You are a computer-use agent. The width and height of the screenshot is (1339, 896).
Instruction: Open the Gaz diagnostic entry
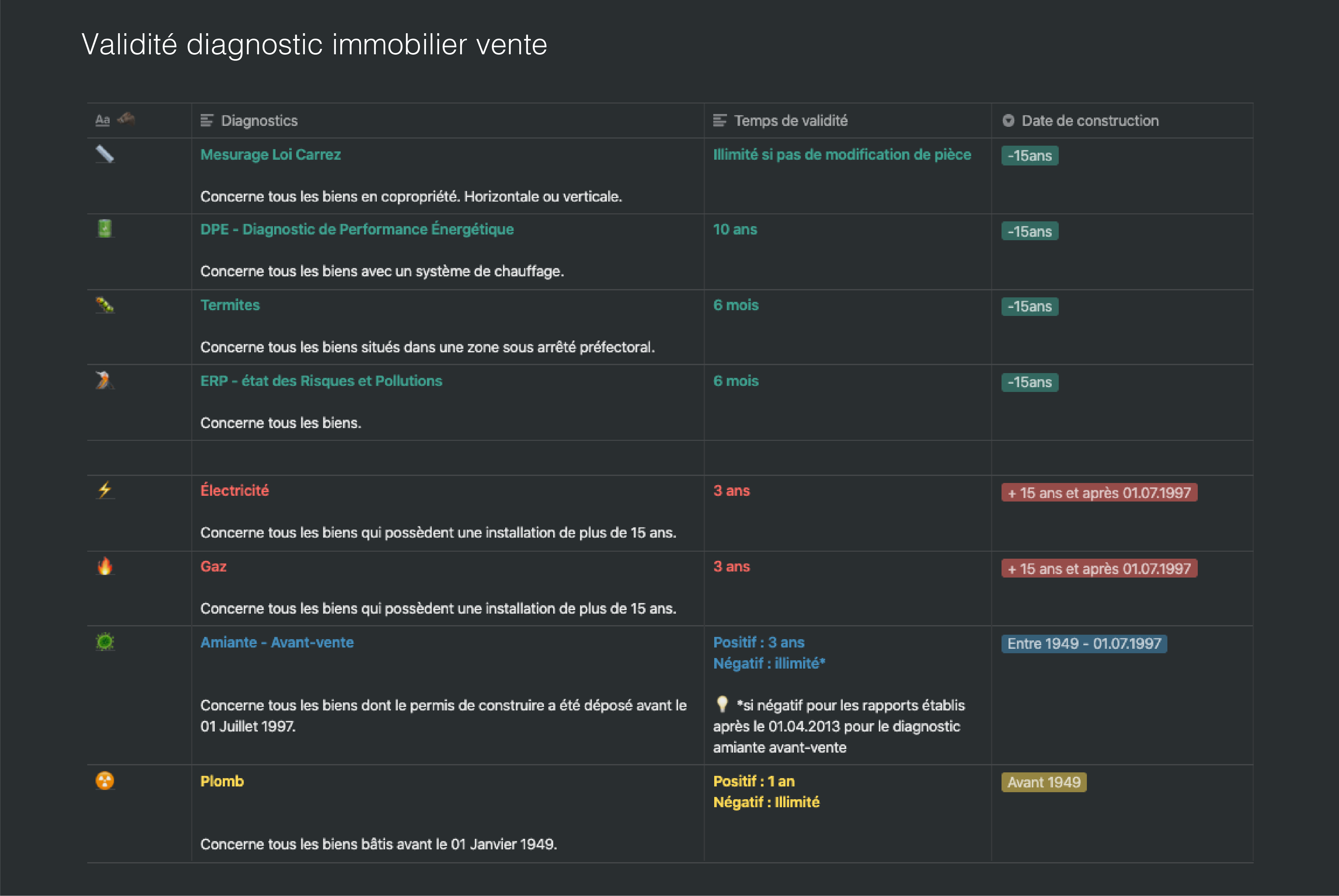[213, 566]
